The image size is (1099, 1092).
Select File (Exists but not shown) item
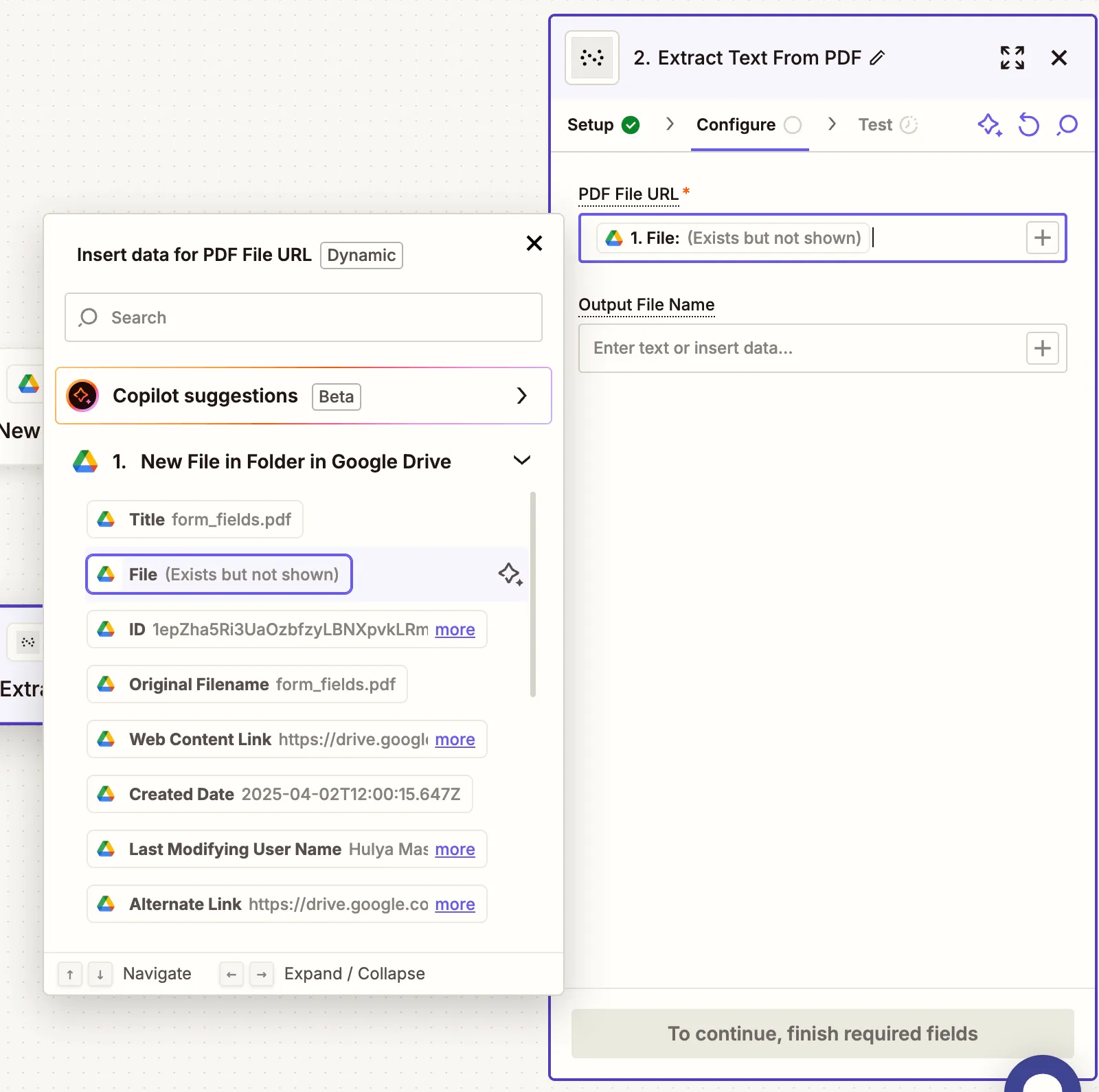point(219,574)
